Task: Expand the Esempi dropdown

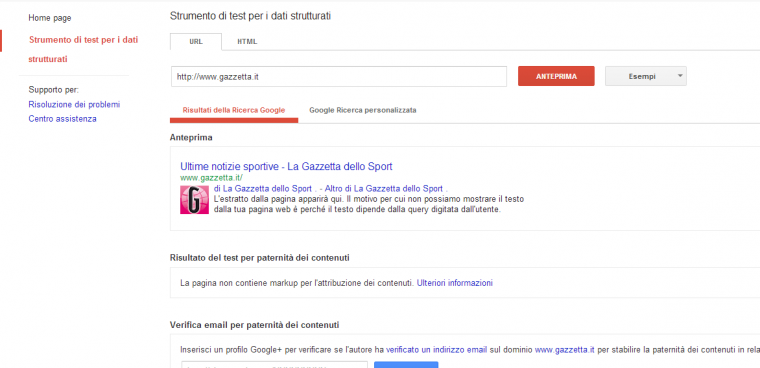Action: click(646, 77)
